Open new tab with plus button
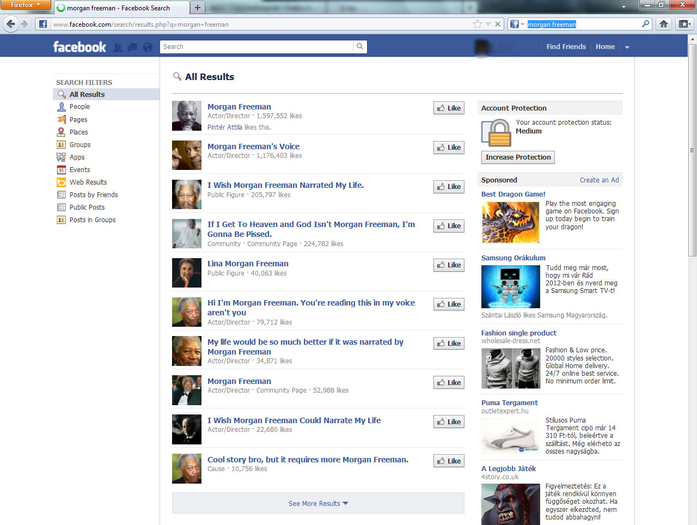The width and height of the screenshot is (697, 525). pos(197,8)
